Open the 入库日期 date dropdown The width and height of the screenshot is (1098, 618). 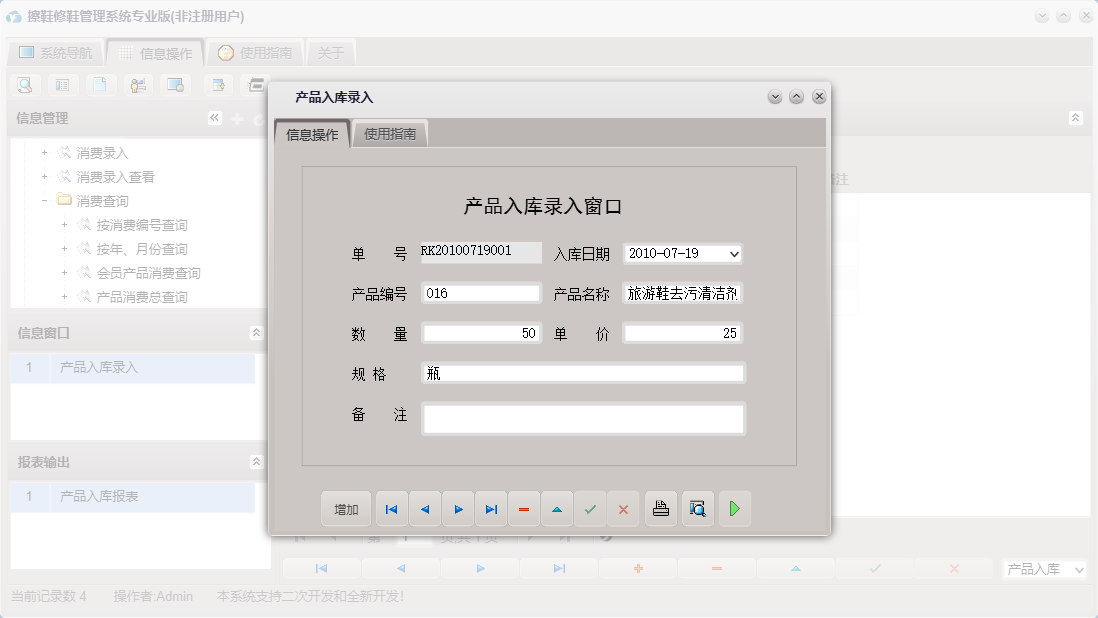click(x=735, y=253)
